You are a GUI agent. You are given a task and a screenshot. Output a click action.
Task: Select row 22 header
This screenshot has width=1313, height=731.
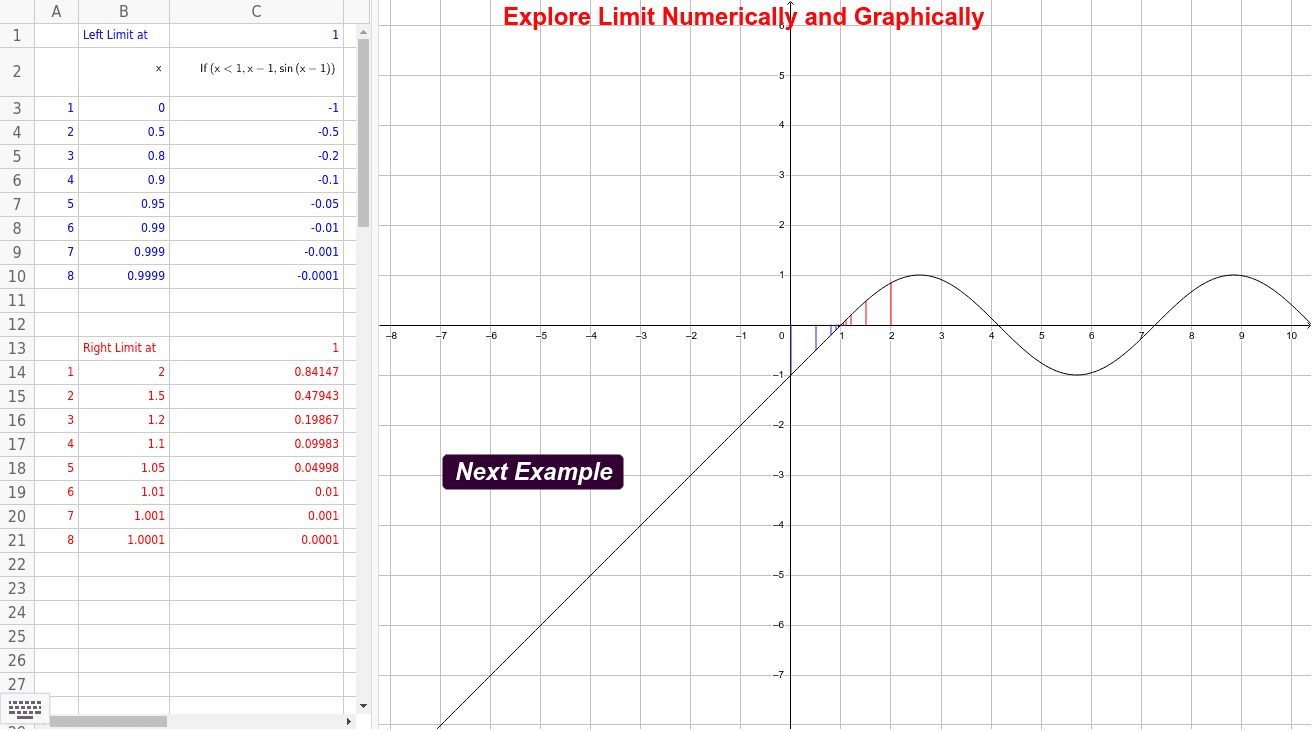pos(17,564)
